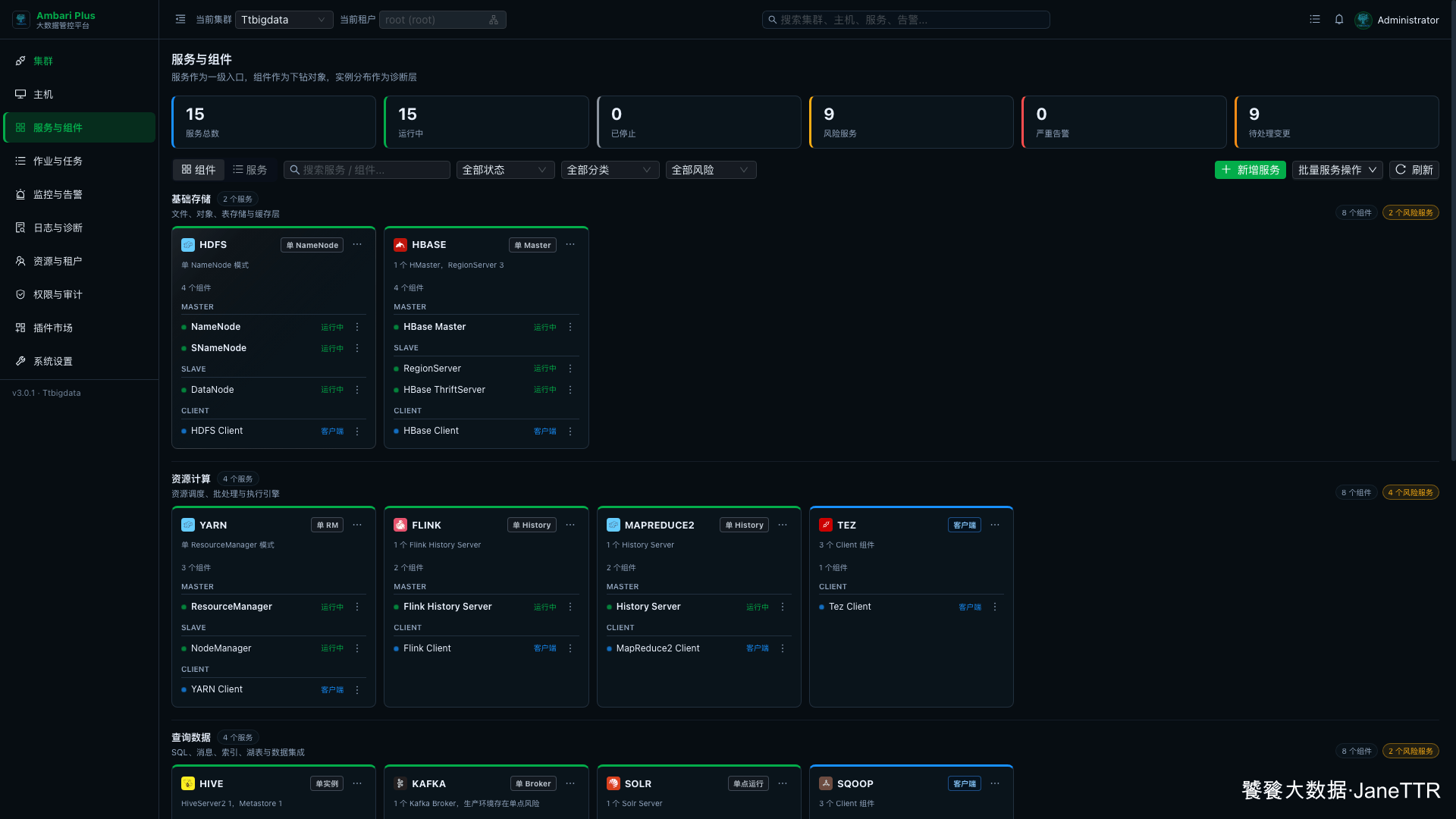Expand the 全部分类 filter dropdown
The width and height of the screenshot is (1456, 819).
(x=610, y=170)
